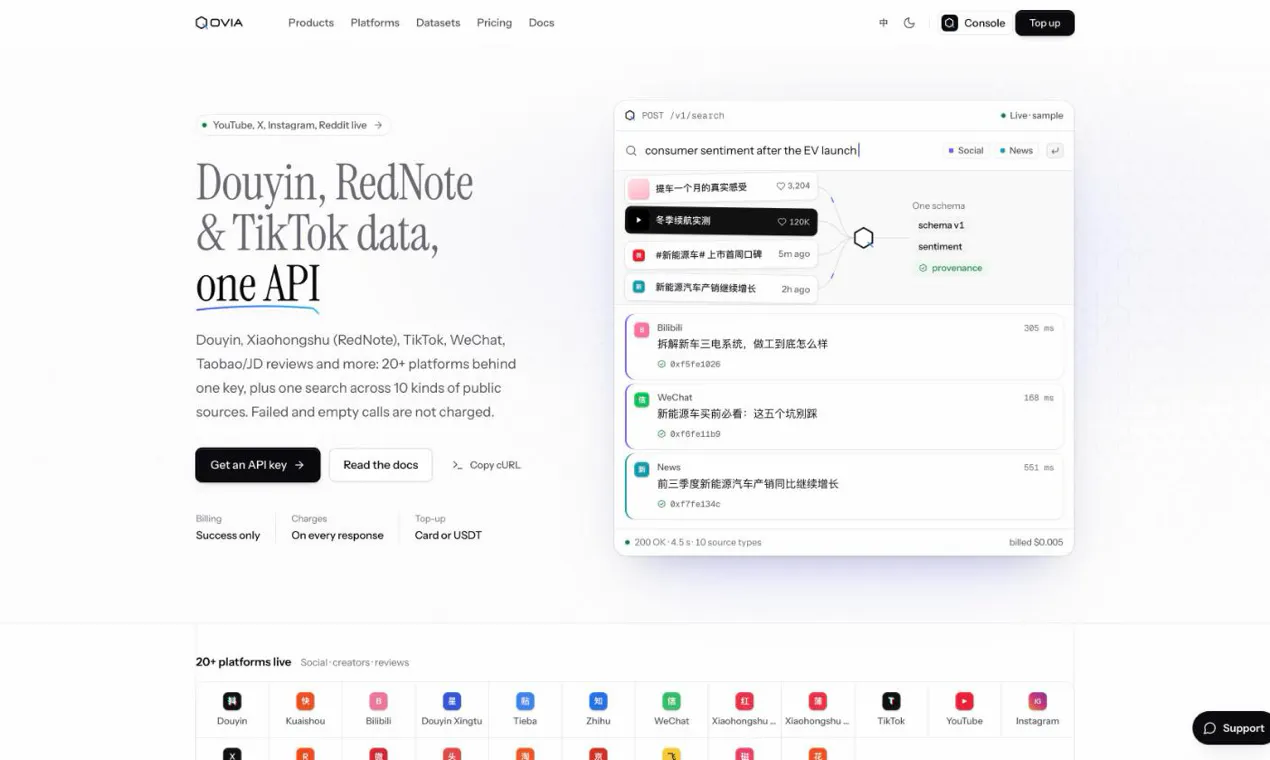Screen dimensions: 1270x760
Task: Click the Top up button
Action: tap(1045, 23)
